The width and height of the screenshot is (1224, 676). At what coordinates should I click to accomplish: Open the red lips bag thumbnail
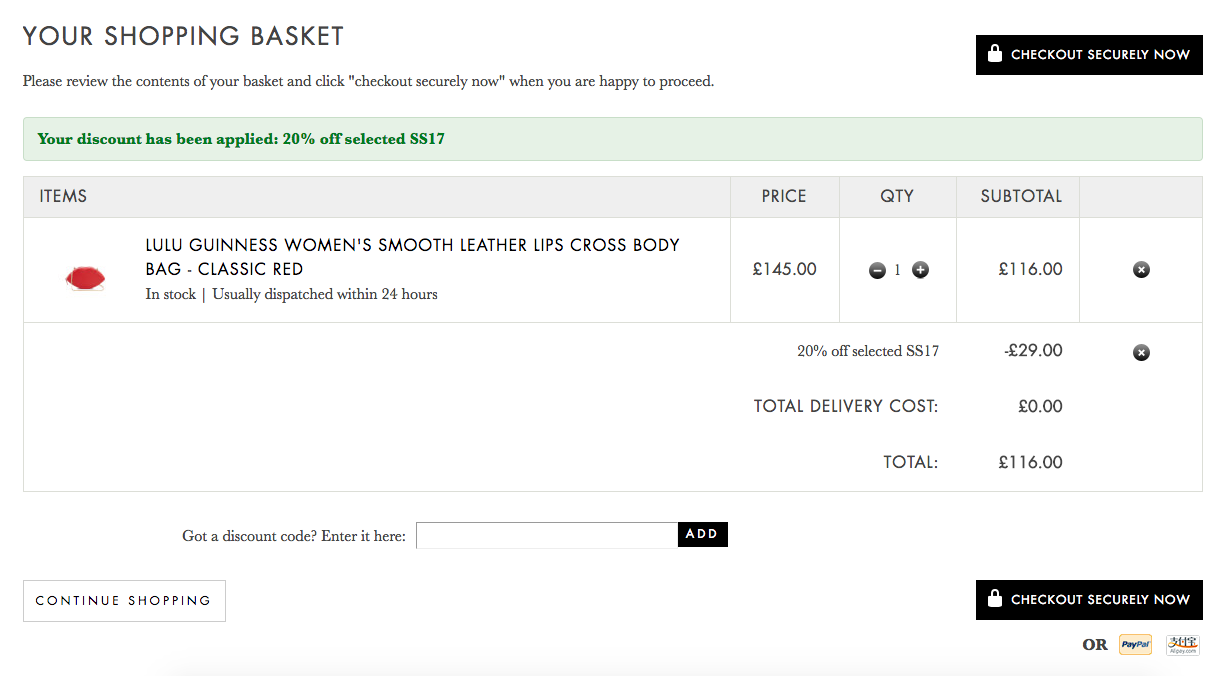[x=85, y=277]
